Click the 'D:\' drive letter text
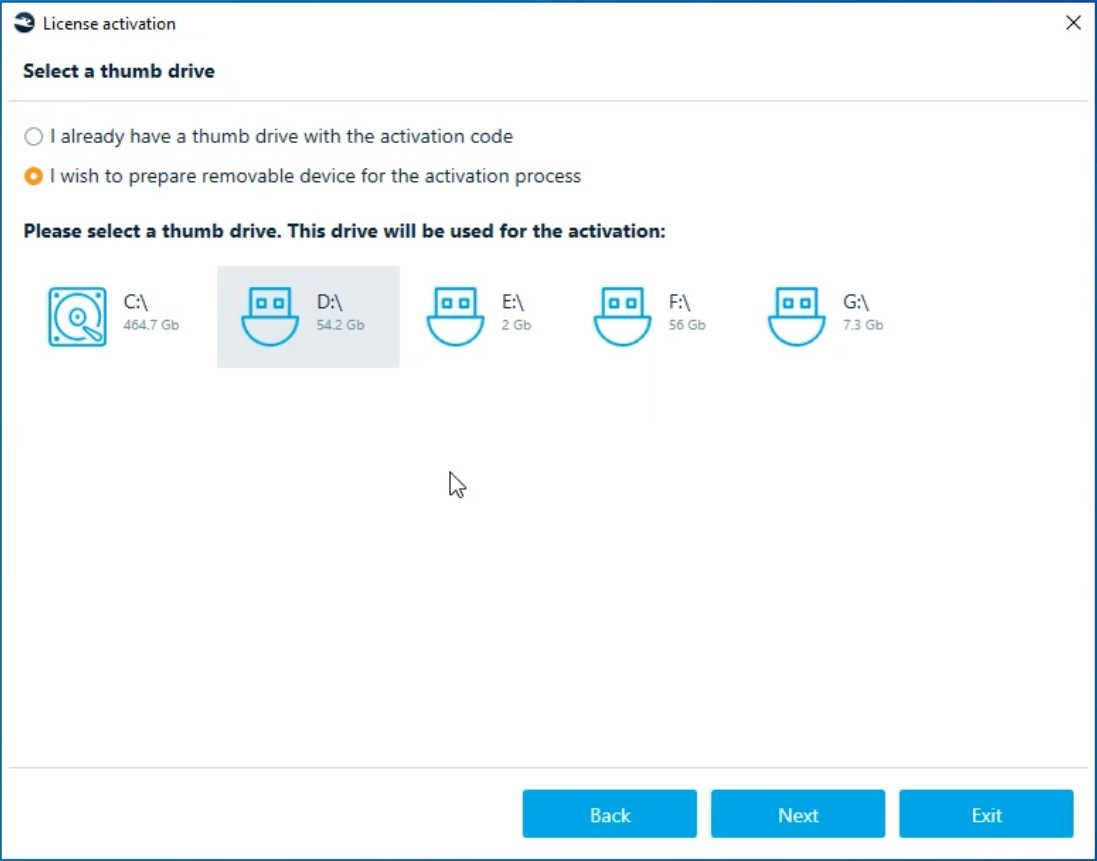This screenshot has width=1097, height=861. click(x=330, y=302)
